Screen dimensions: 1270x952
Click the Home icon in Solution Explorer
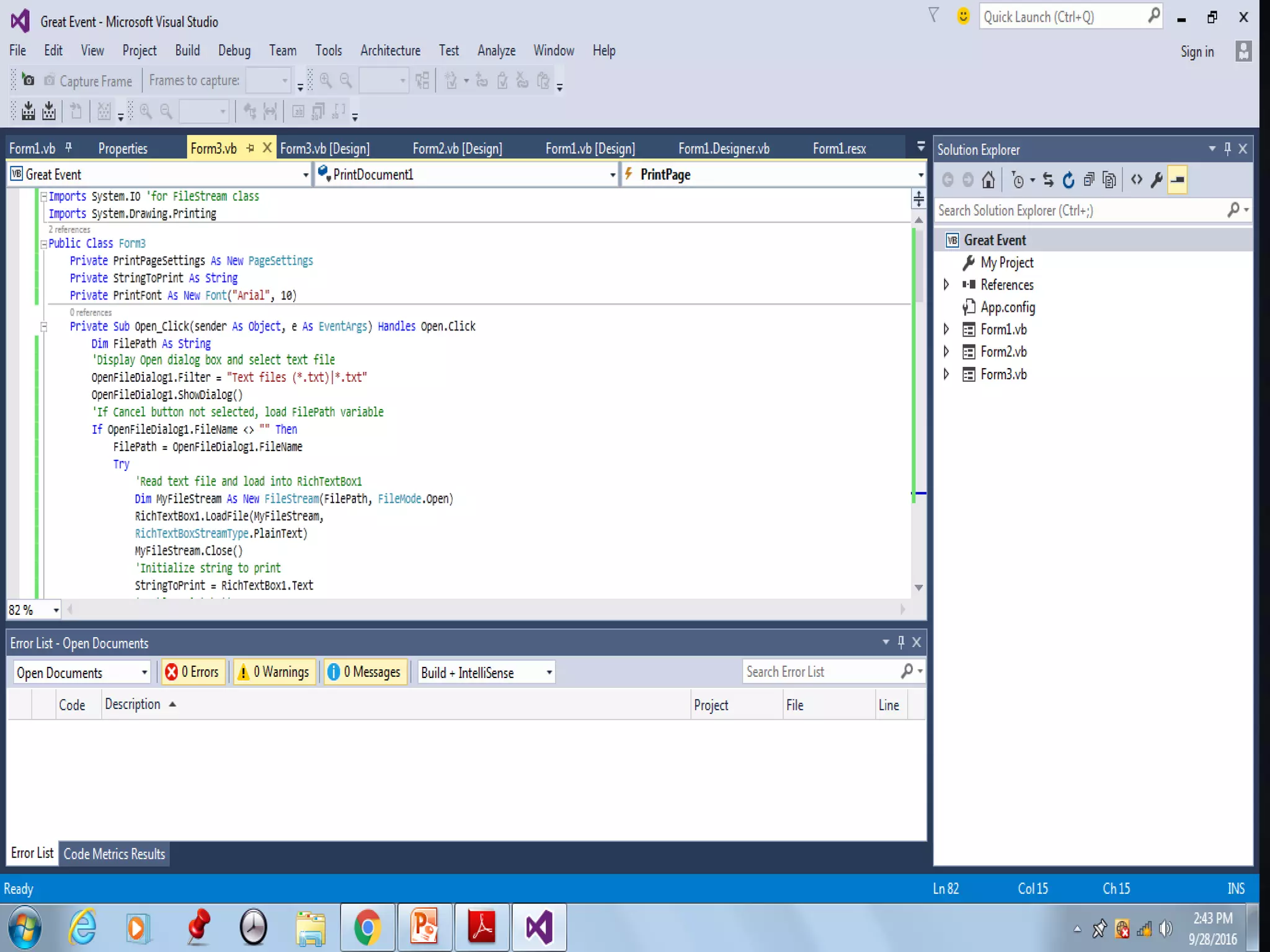[988, 180]
